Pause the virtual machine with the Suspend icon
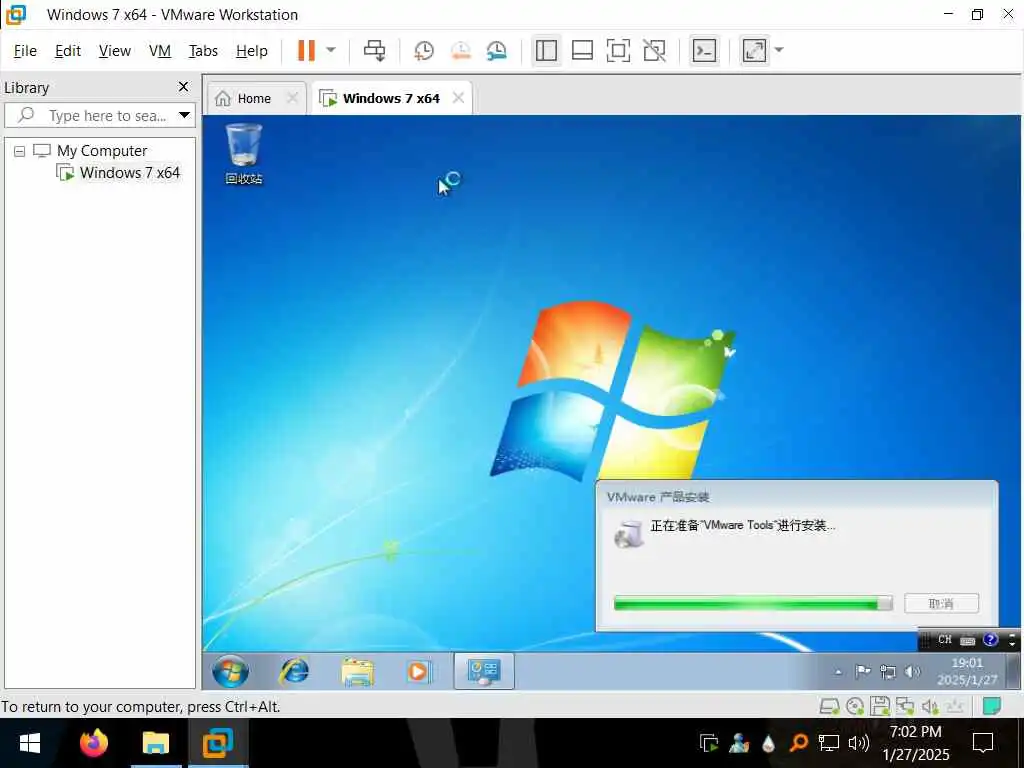 click(306, 50)
